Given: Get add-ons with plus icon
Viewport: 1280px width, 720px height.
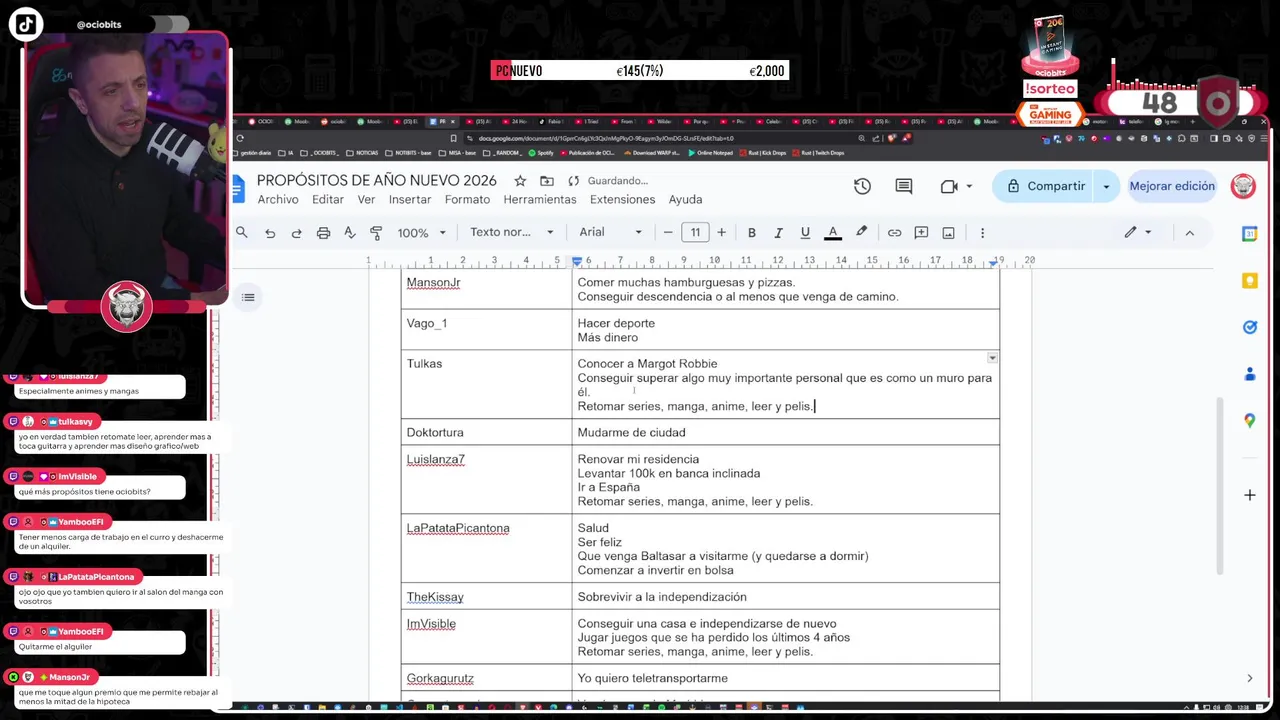Looking at the screenshot, I should 1249,495.
